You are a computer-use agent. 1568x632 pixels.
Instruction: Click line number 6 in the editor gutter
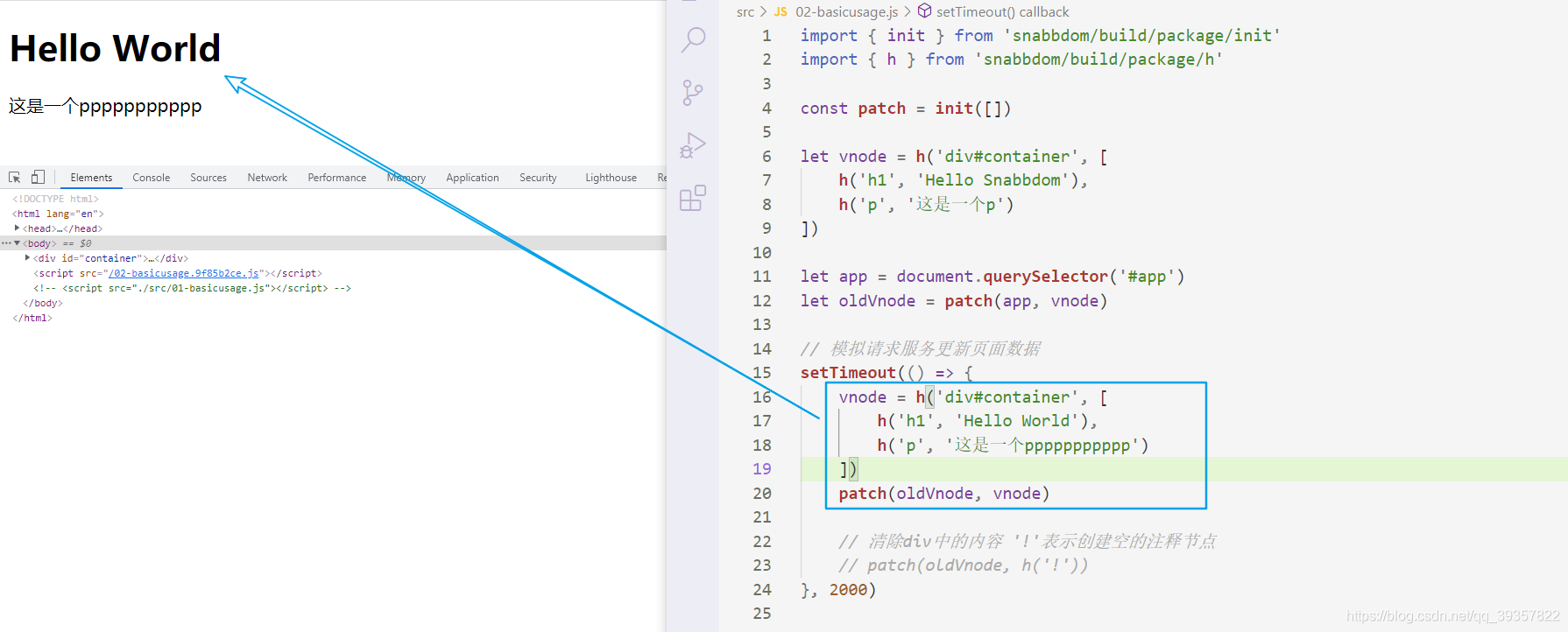(x=766, y=157)
